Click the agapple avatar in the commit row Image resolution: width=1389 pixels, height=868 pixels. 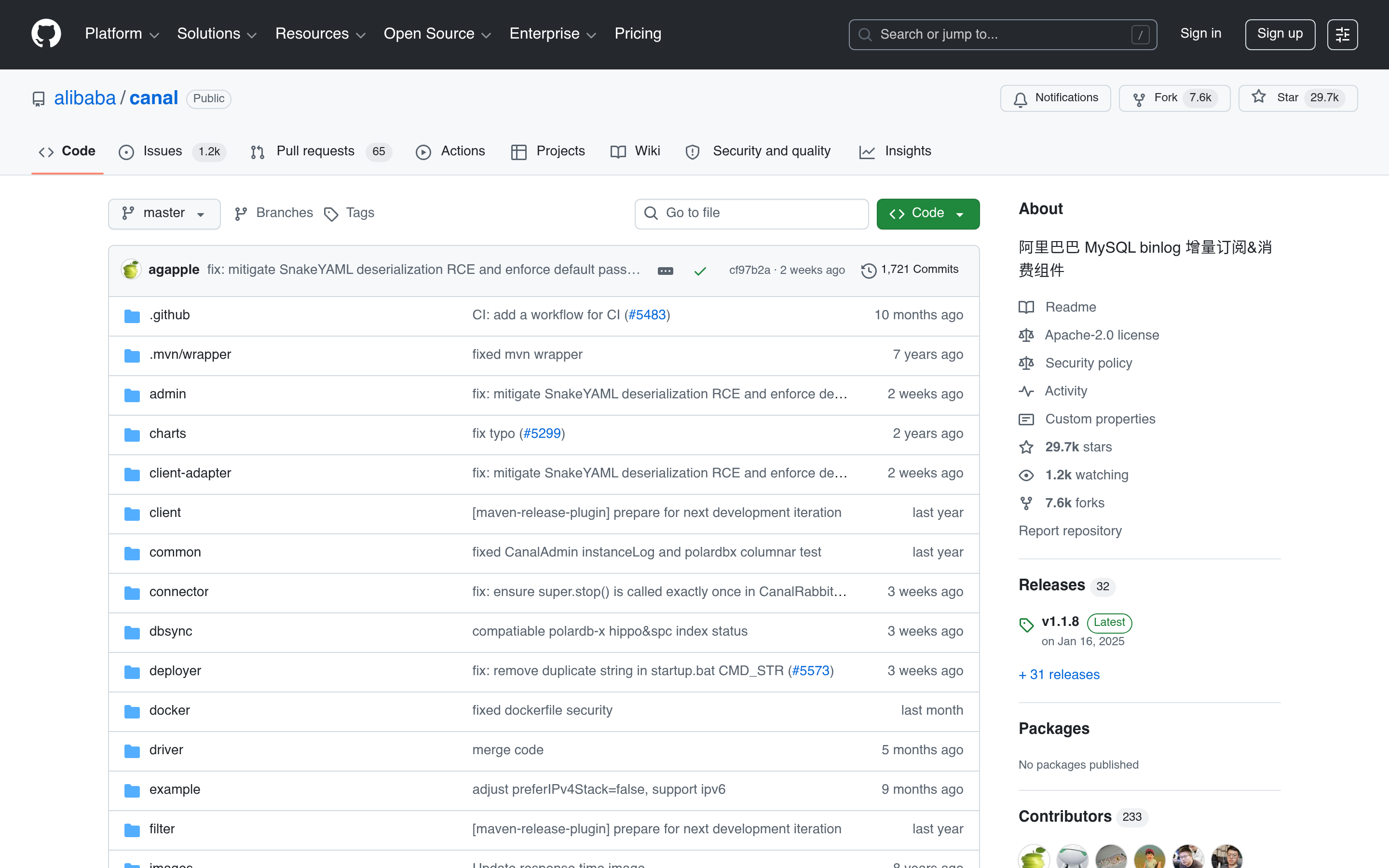coord(131,270)
